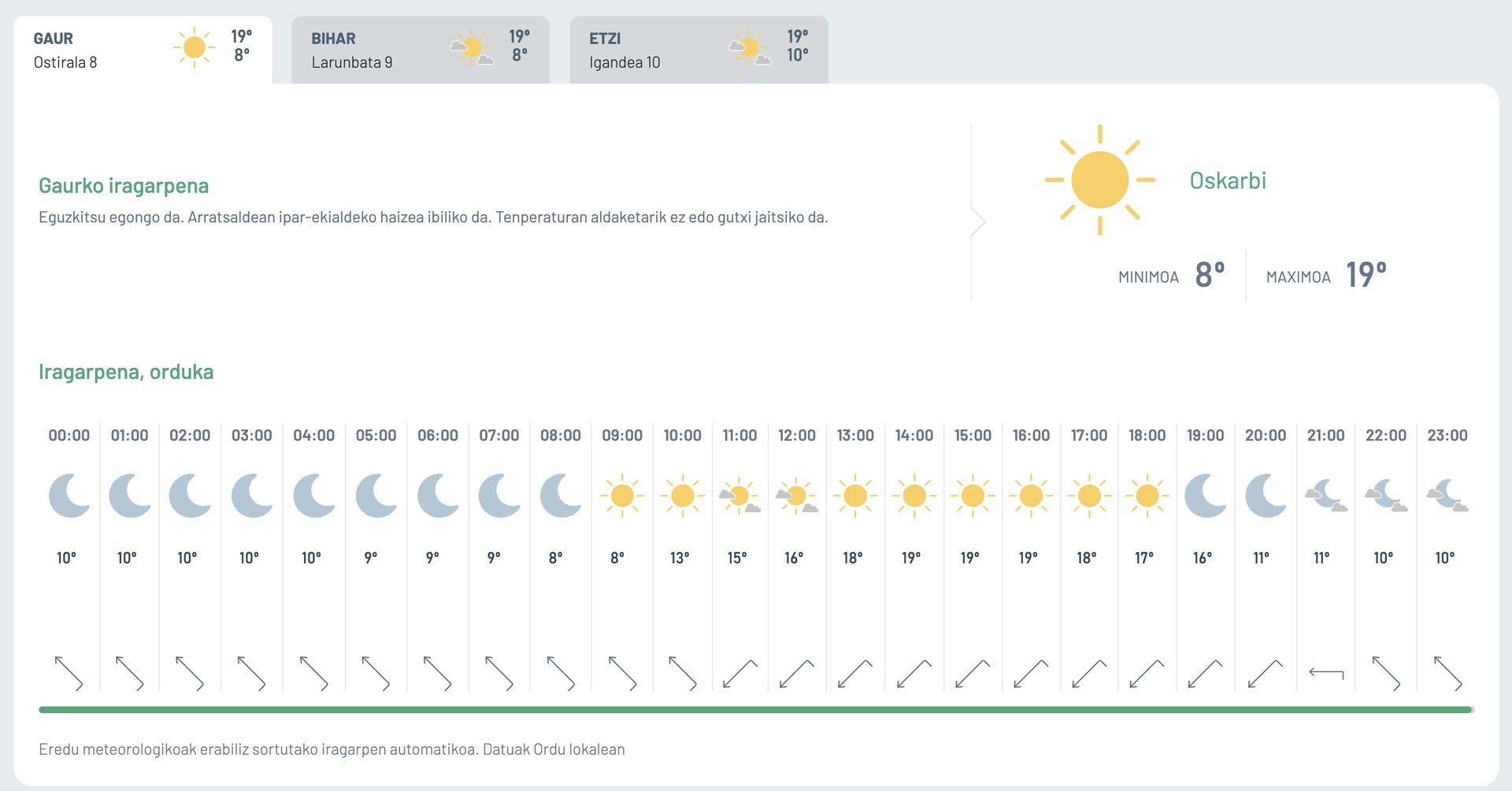
Task: Click the partly cloudy icon in ETZI tab
Action: pos(750,48)
